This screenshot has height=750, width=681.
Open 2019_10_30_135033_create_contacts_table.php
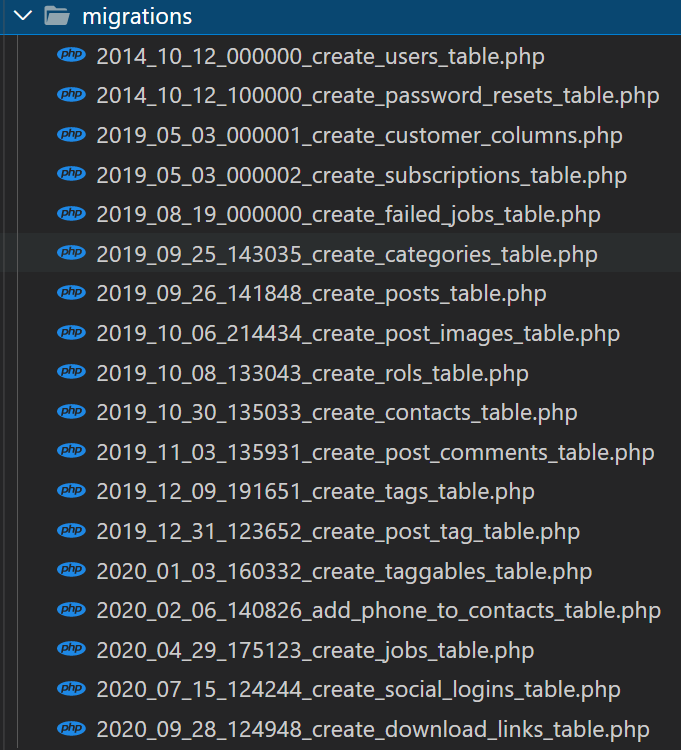click(x=336, y=412)
